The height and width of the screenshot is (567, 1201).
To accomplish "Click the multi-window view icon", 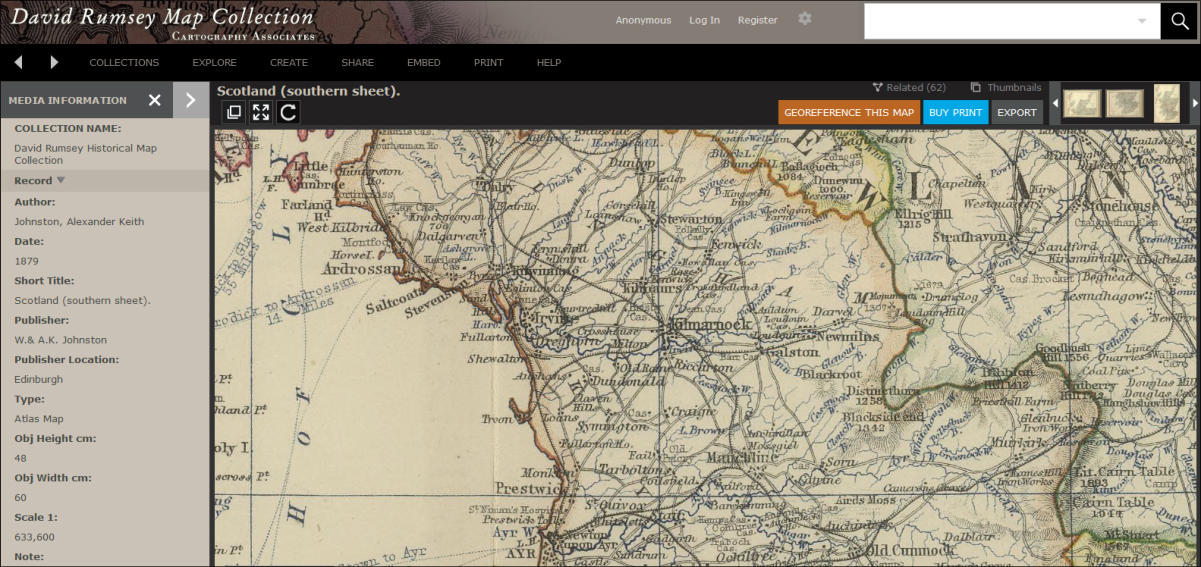I will pyautogui.click(x=234, y=112).
